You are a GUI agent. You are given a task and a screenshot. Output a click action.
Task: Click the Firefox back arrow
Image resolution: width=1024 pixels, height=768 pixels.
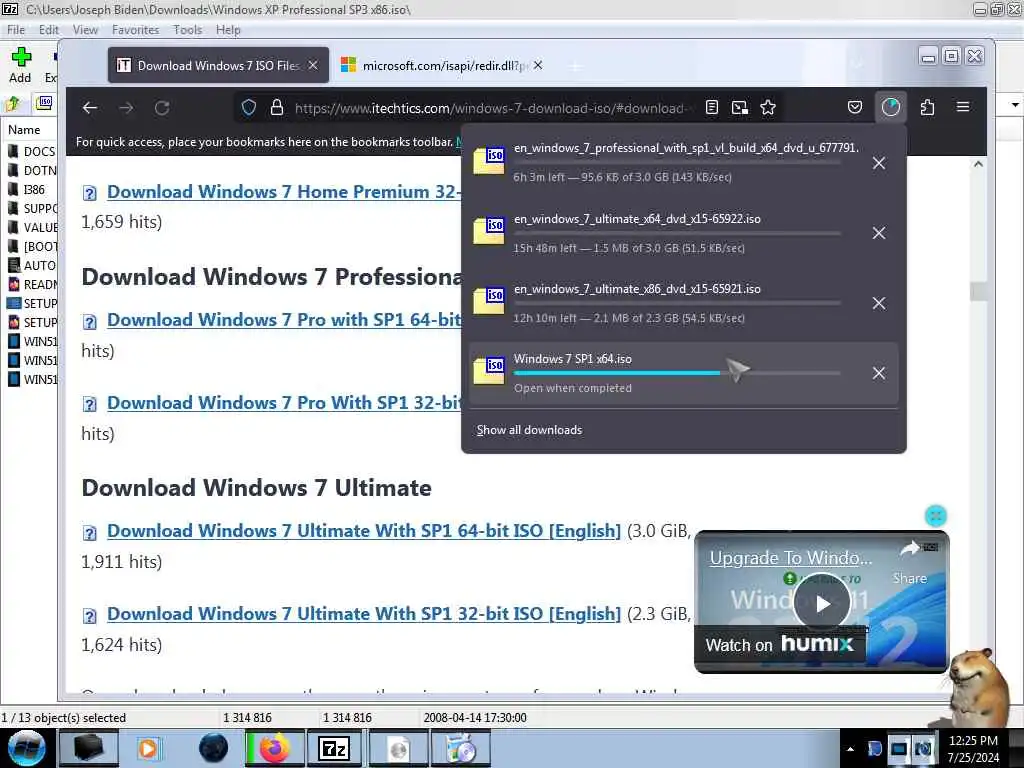point(90,108)
